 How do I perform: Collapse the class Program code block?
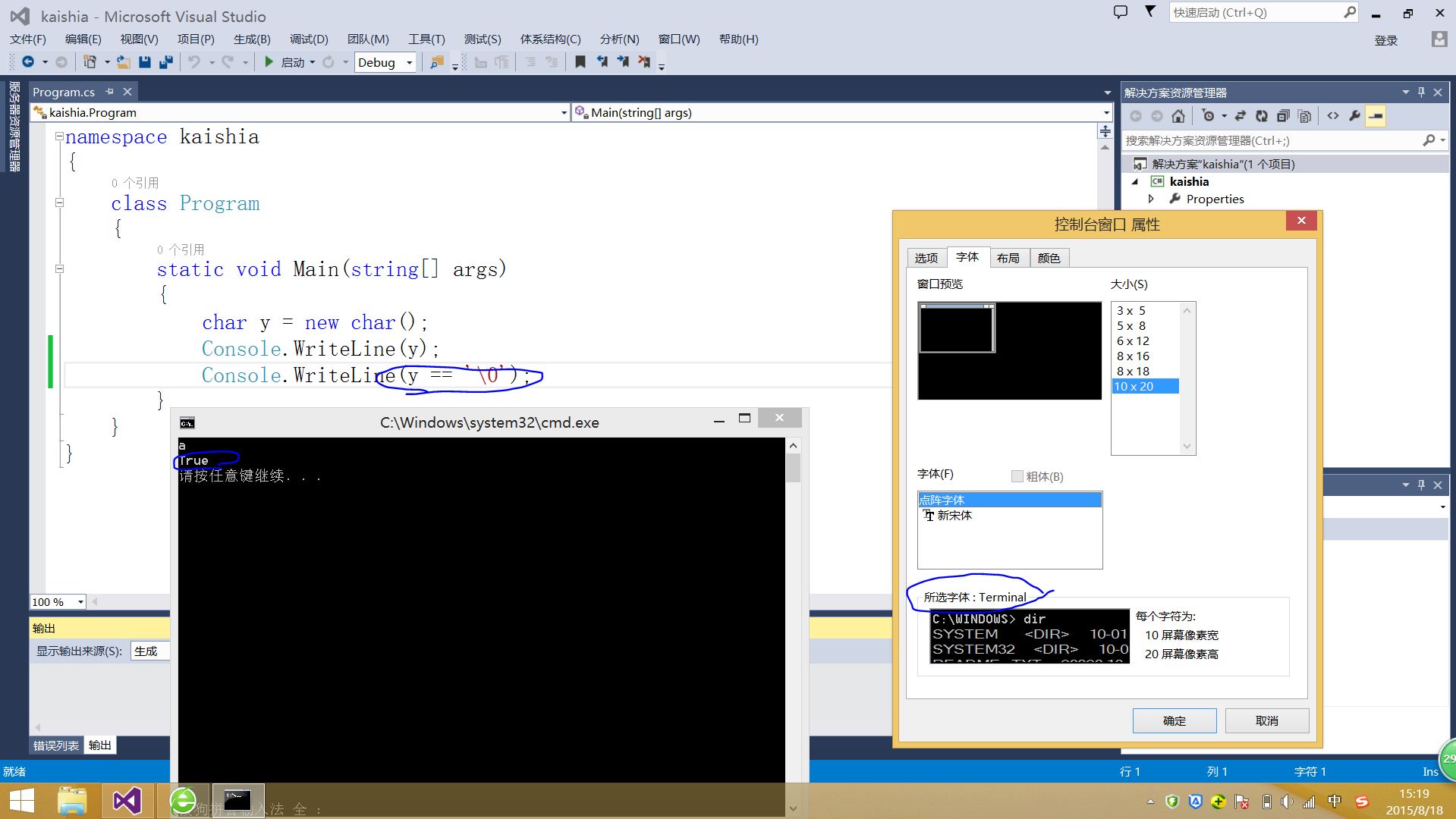tap(59, 202)
